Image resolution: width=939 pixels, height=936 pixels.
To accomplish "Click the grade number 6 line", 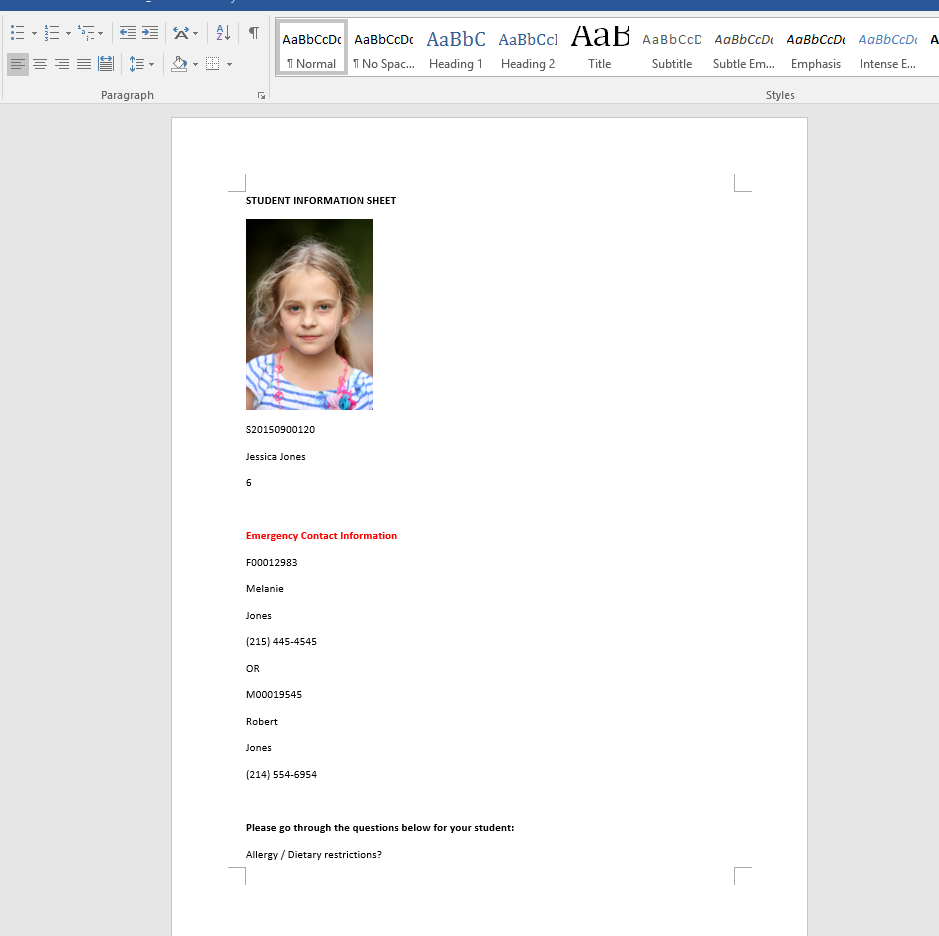I will pos(249,483).
